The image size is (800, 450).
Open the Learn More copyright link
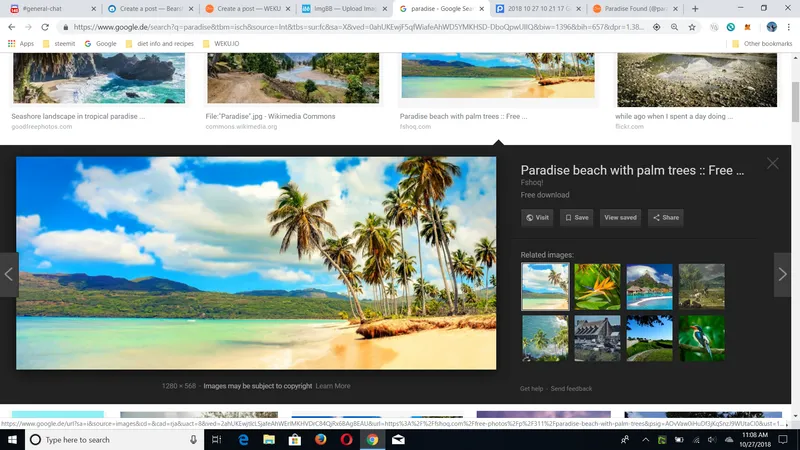coord(333,386)
